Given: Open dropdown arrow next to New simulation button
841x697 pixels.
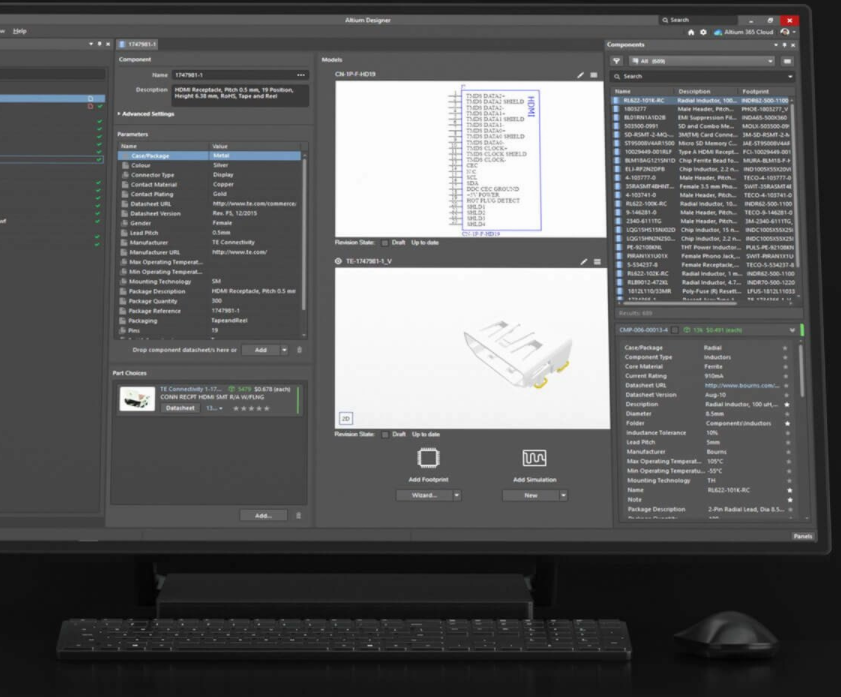Looking at the screenshot, I should click(x=563, y=495).
